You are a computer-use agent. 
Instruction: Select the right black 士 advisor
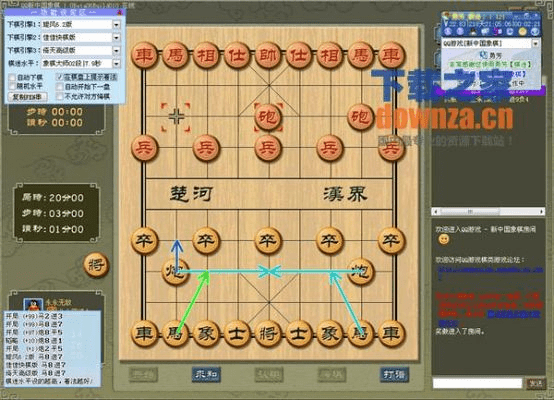point(299,333)
